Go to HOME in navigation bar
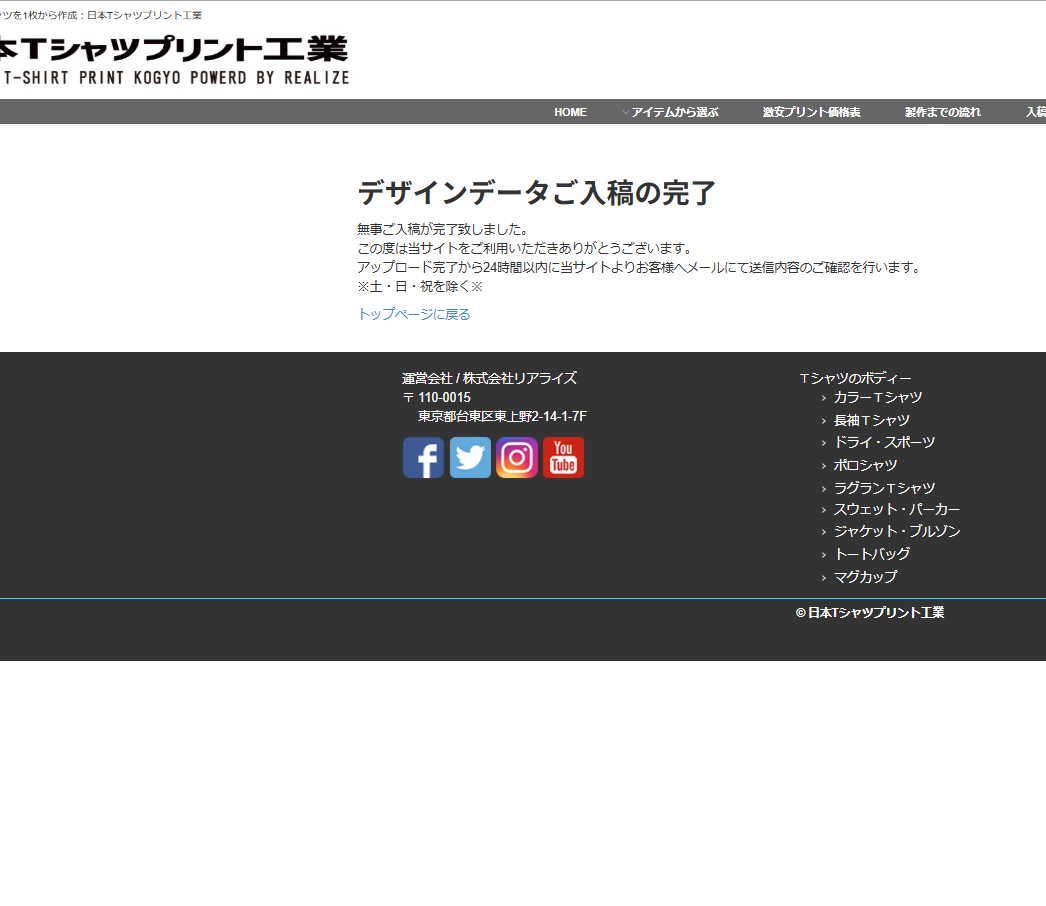Screen dimensions: 1046x906 (570, 112)
